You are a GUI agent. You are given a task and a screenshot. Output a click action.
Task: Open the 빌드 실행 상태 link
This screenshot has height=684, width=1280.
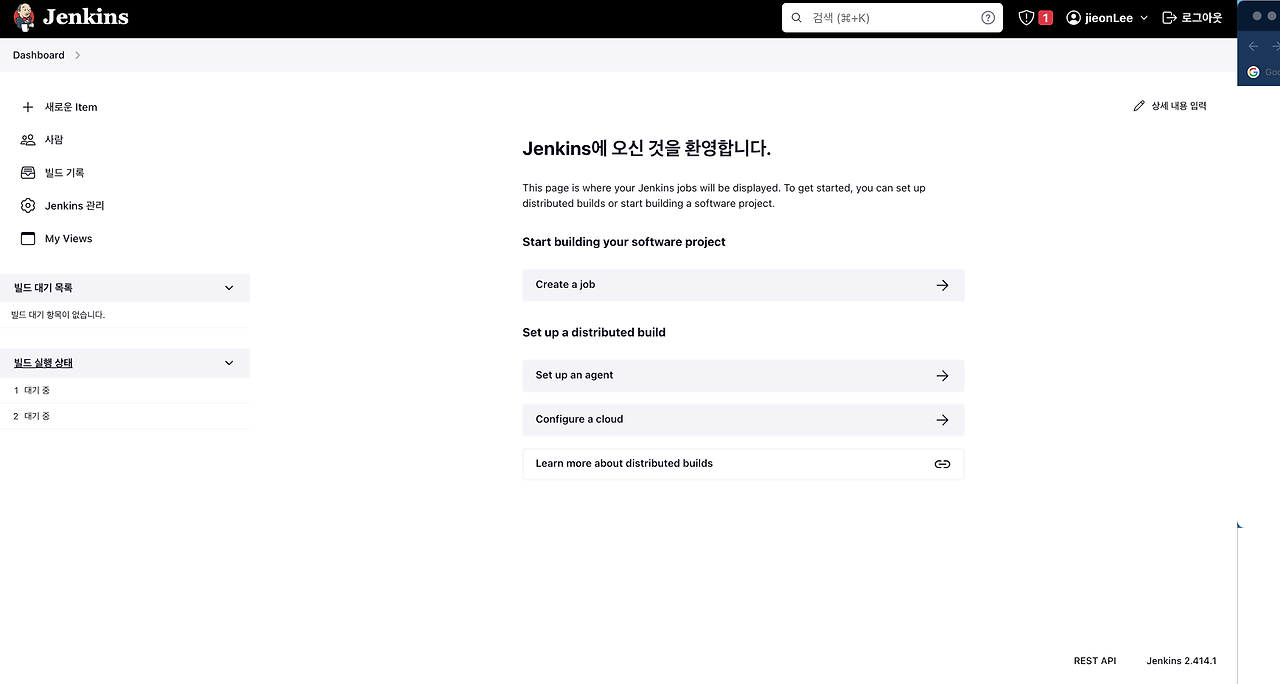(x=43, y=363)
